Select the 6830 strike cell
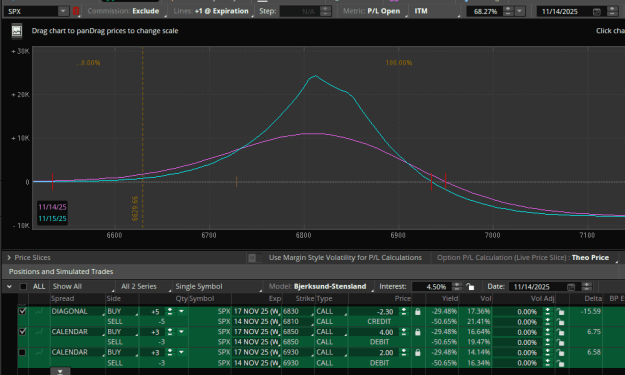 coord(298,311)
